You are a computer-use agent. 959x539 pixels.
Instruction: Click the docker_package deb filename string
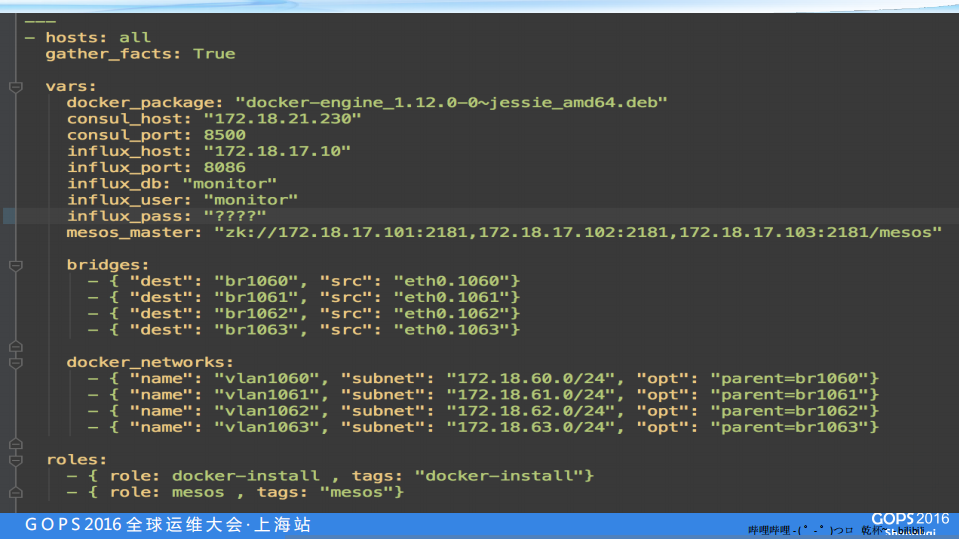[x=450, y=102]
